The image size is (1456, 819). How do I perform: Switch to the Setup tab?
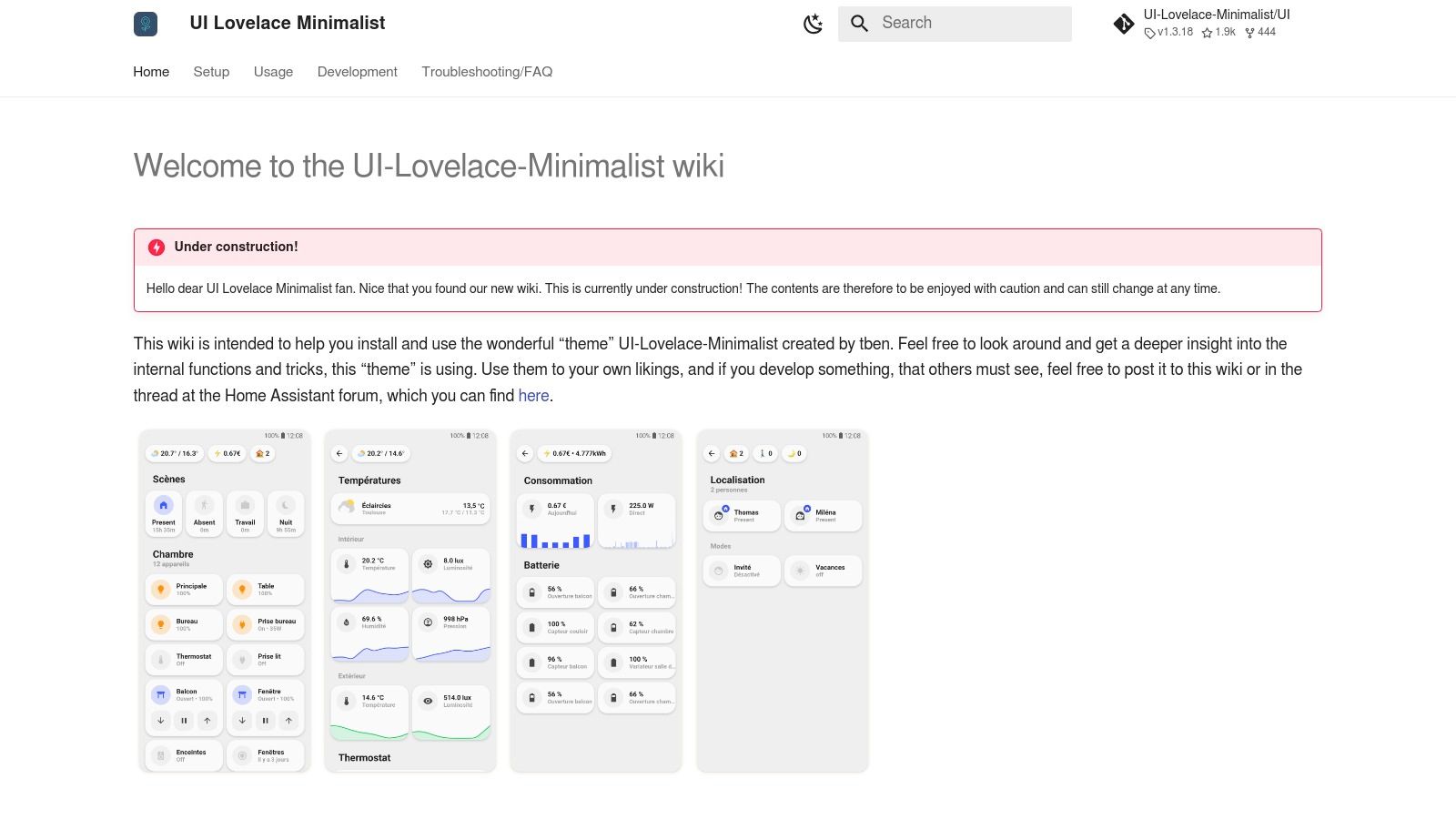(211, 72)
